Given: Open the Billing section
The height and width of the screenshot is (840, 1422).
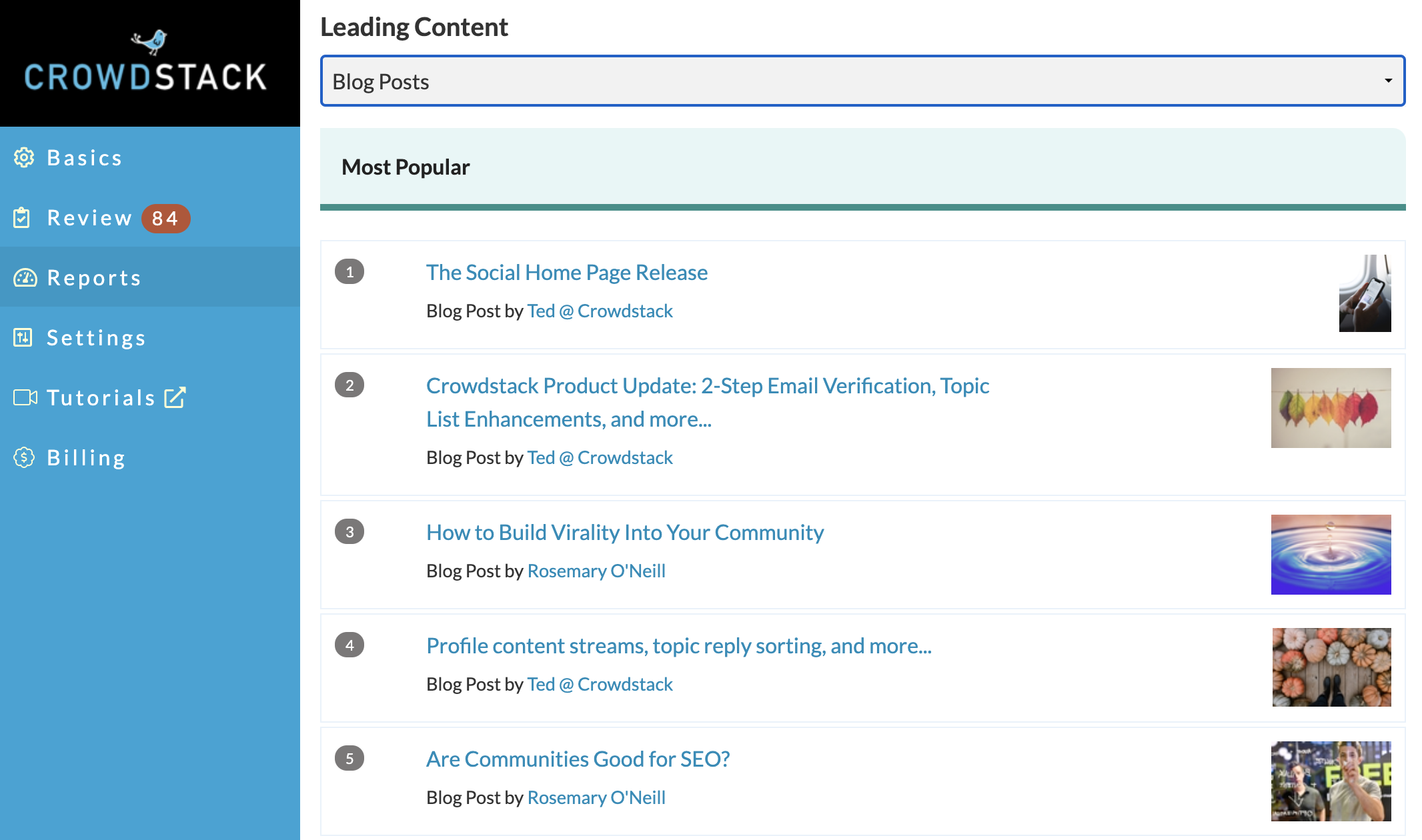Looking at the screenshot, I should [150, 458].
